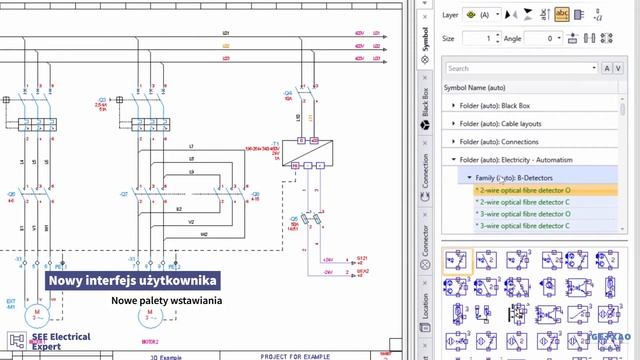Switch to the Black Box side tab
The image size is (640, 360).
click(x=425, y=108)
